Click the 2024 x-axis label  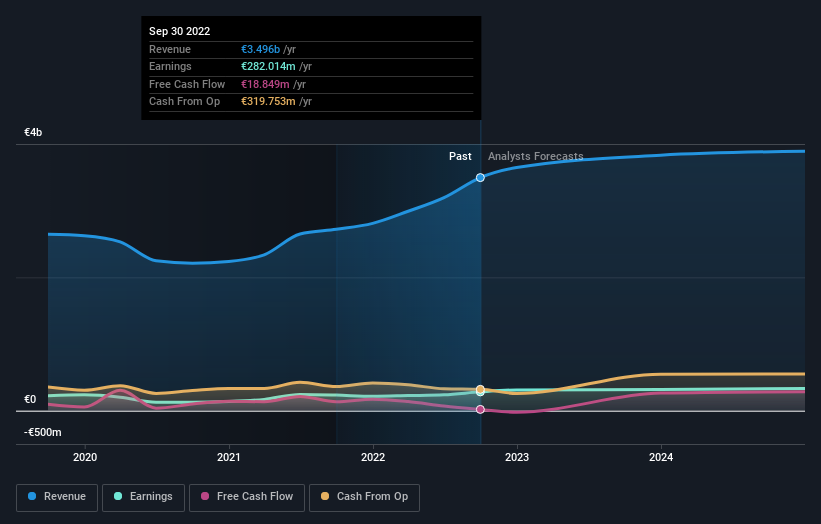click(x=661, y=457)
